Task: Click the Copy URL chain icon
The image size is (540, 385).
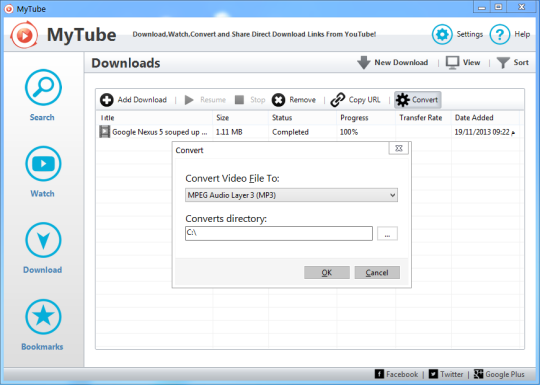Action: point(338,100)
